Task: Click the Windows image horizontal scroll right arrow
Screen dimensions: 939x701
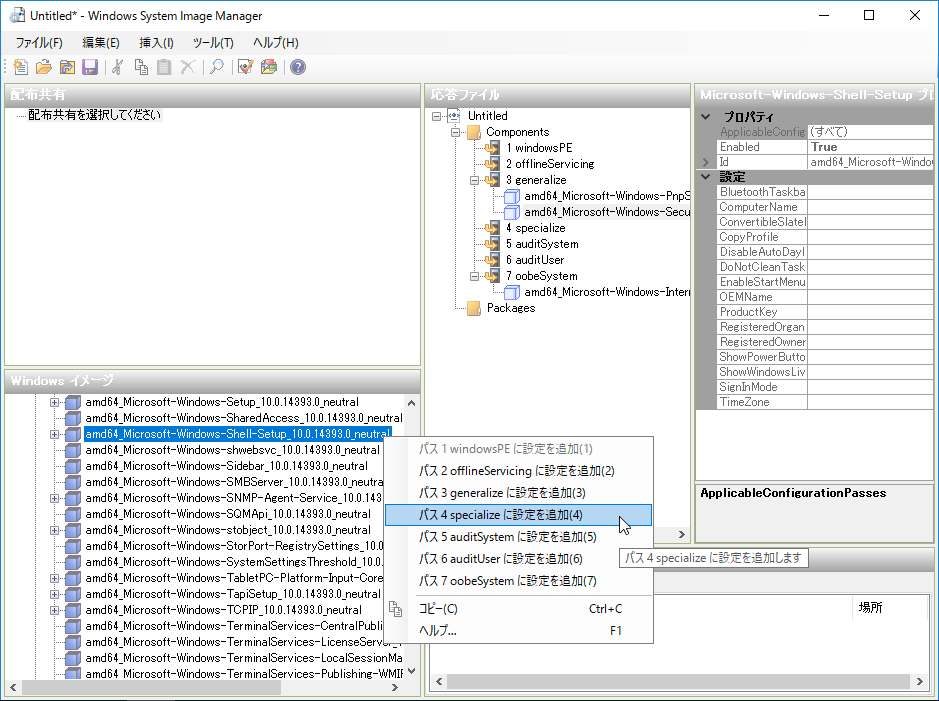Action: [x=395, y=687]
